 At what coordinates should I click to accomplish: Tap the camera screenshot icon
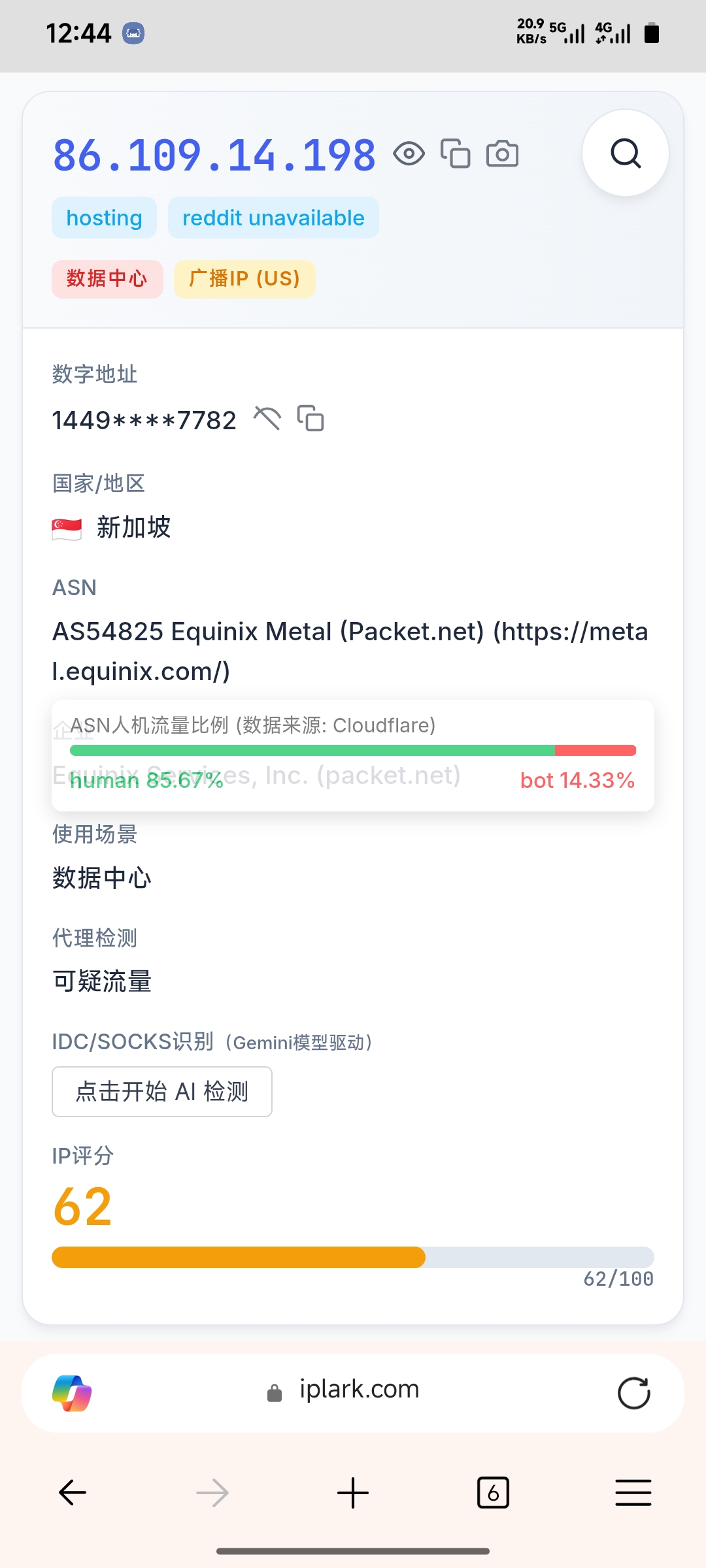click(502, 154)
